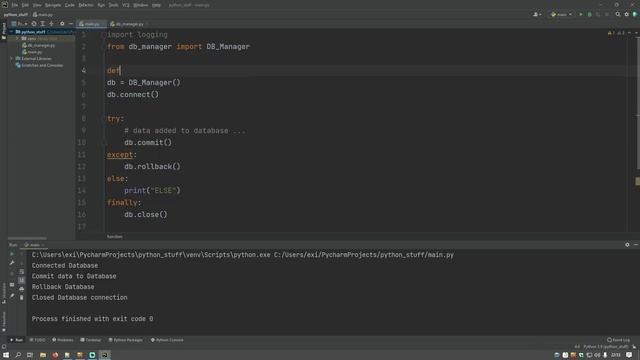
Task: Open the Terminal tool window tab
Action: tap(91, 340)
